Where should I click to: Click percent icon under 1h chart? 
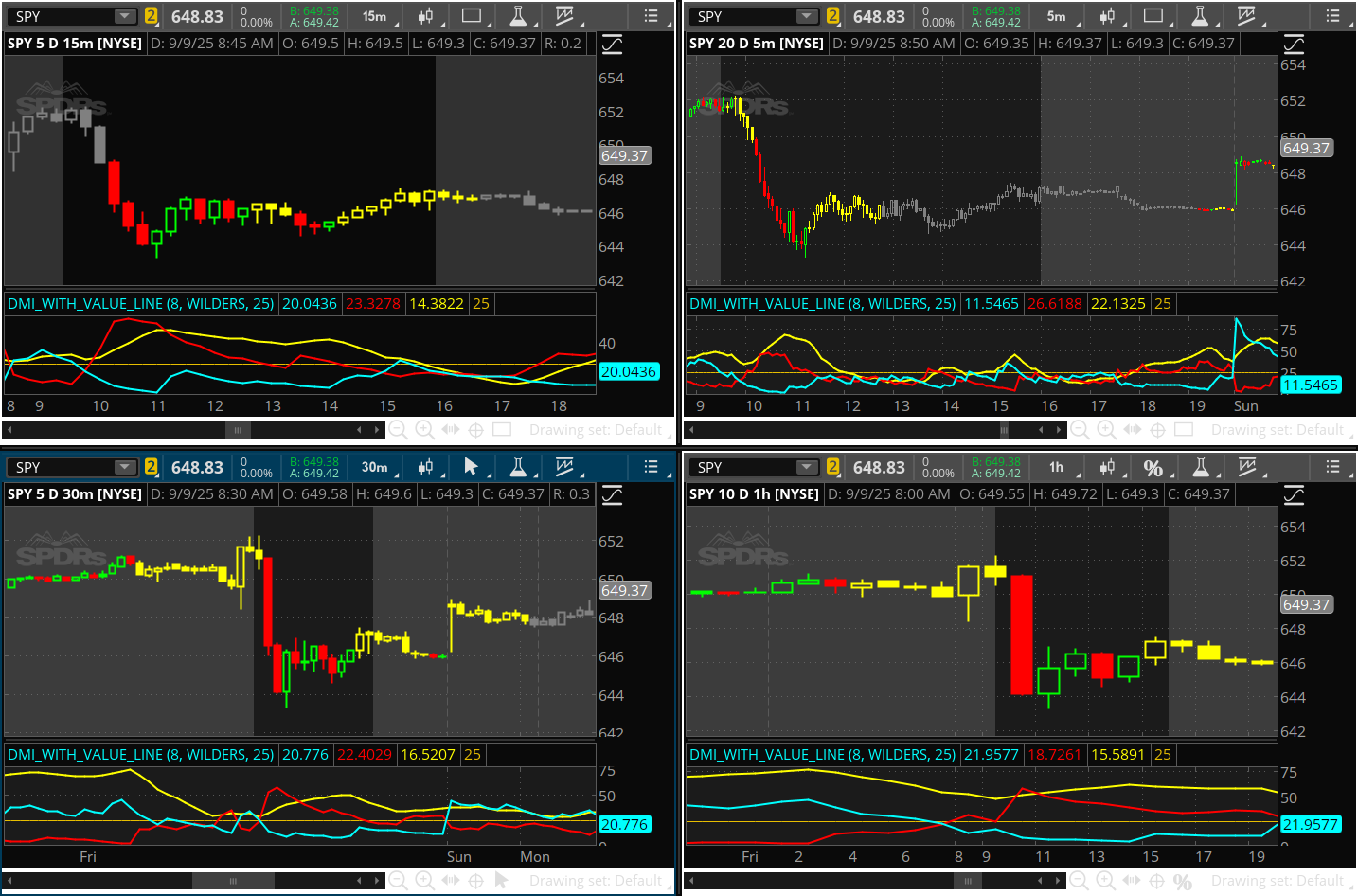[1182, 882]
